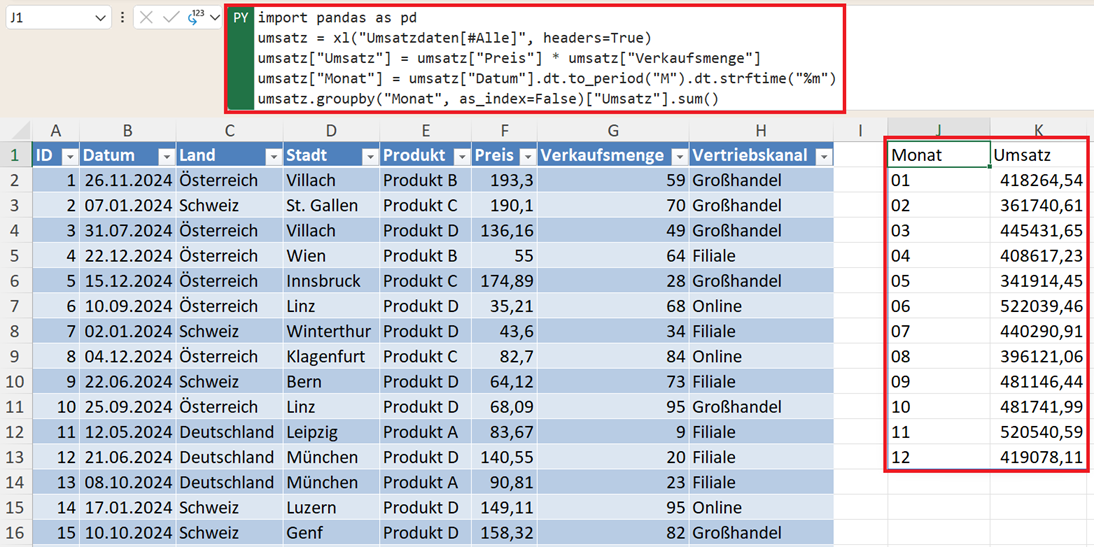The image size is (1094, 547).
Task: Open the Produkt filter dropdown
Action: pos(461,157)
